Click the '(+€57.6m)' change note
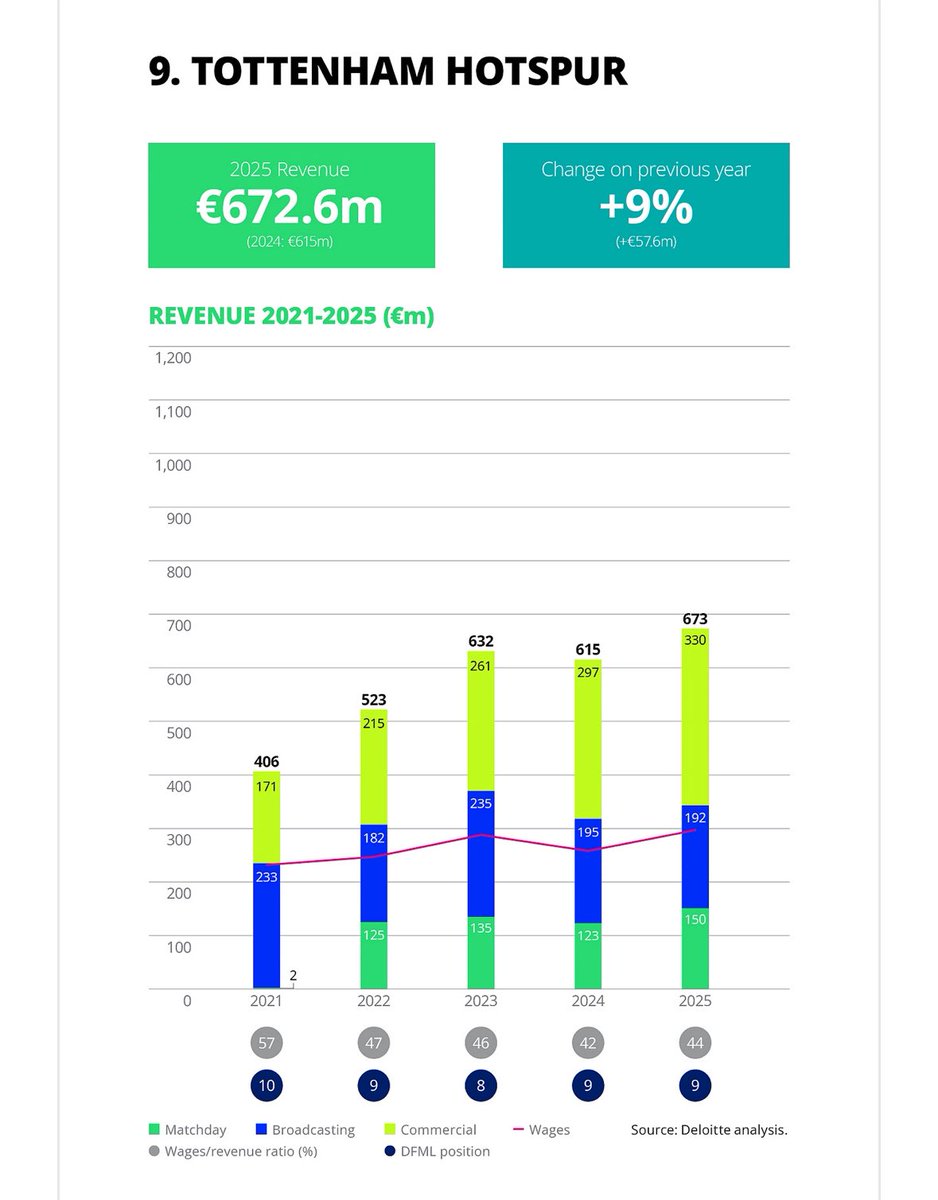938x1200 pixels. point(646,243)
